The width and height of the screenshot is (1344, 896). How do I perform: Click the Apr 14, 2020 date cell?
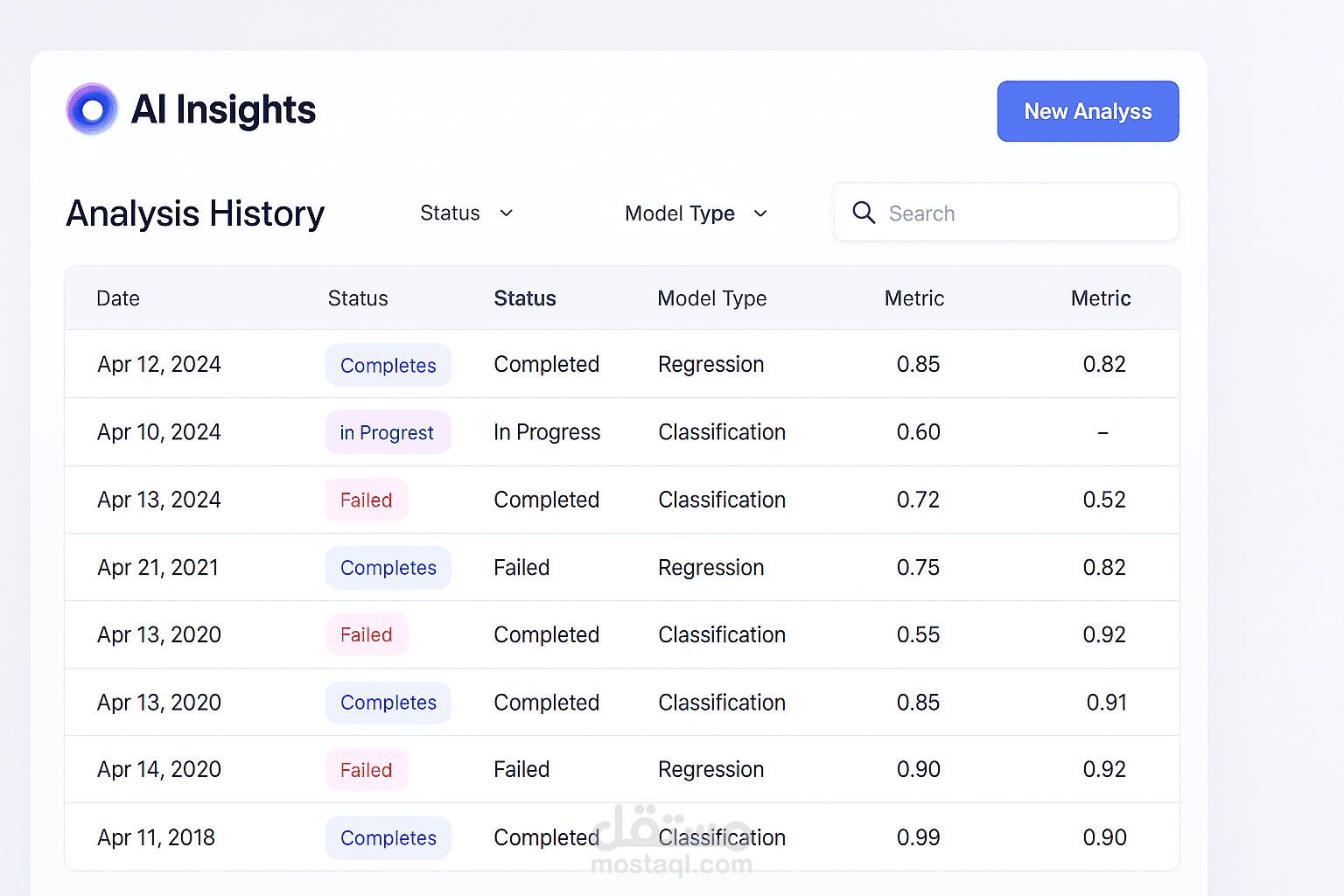point(159,769)
